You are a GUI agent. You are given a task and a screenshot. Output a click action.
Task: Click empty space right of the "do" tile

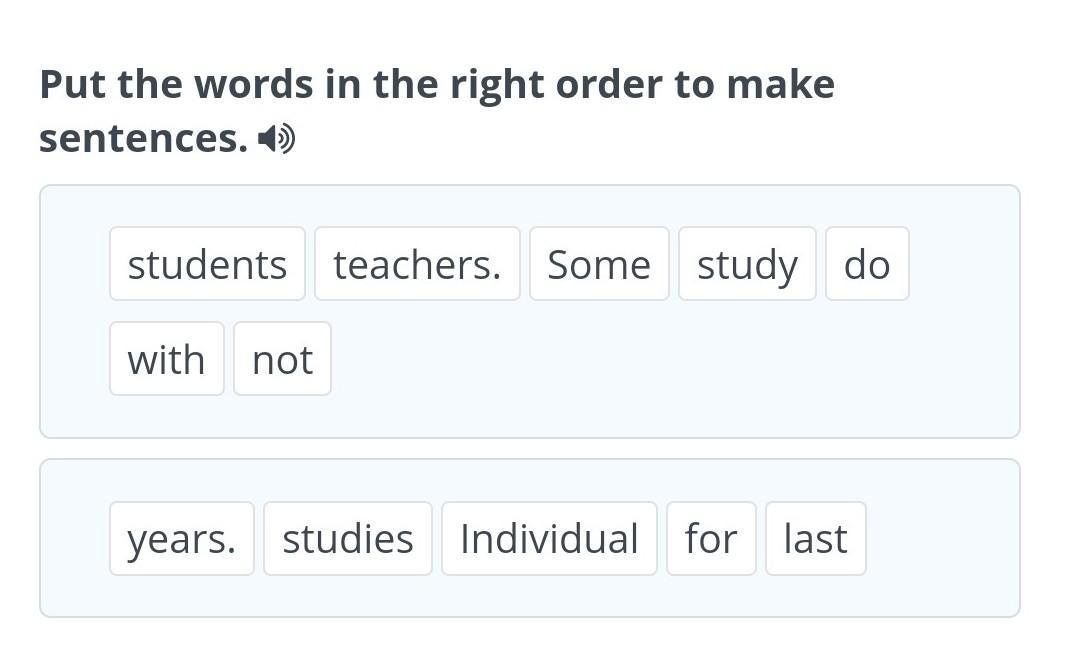tap(960, 264)
